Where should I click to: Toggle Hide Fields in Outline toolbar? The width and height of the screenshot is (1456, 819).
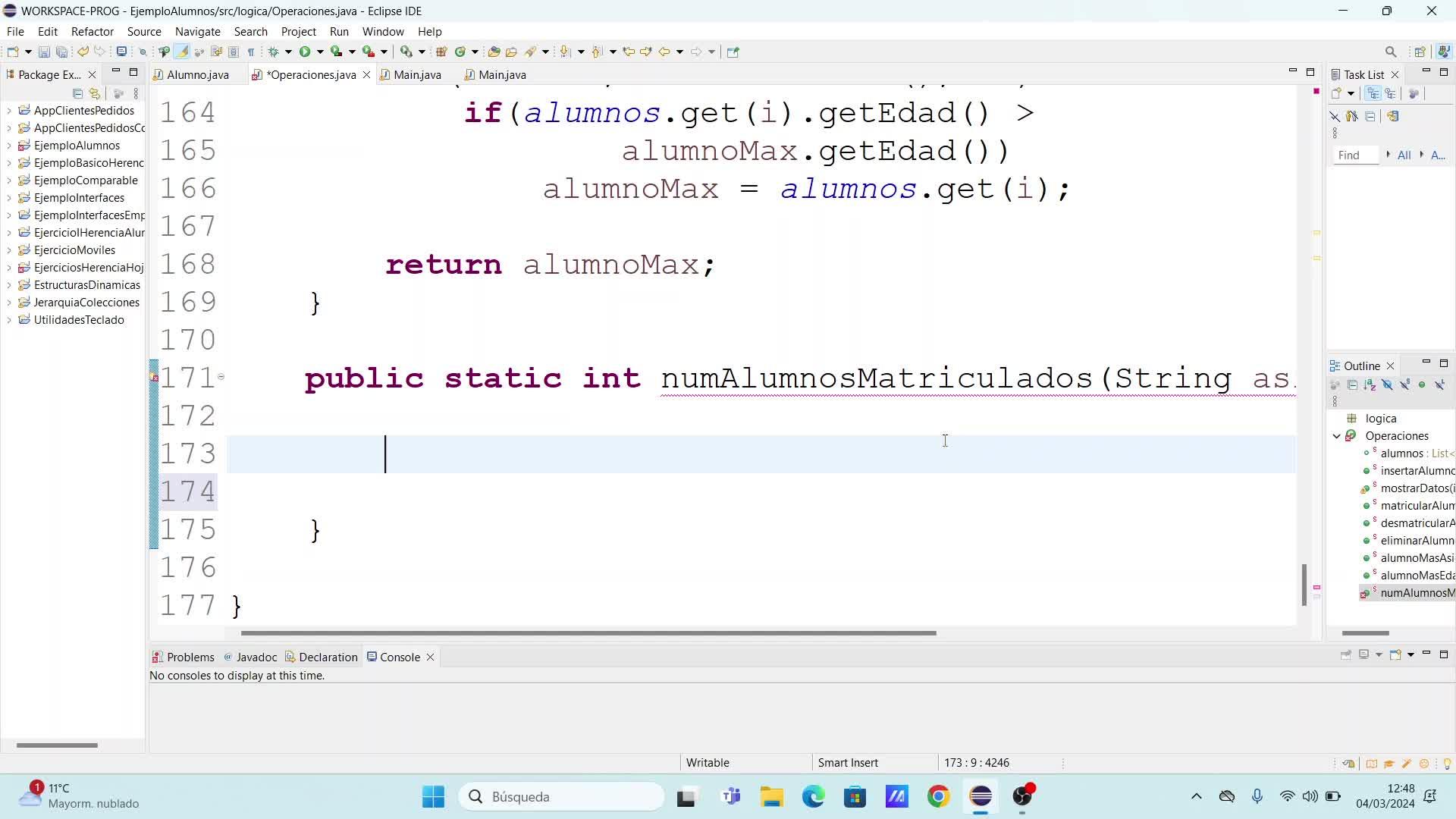click(1387, 385)
